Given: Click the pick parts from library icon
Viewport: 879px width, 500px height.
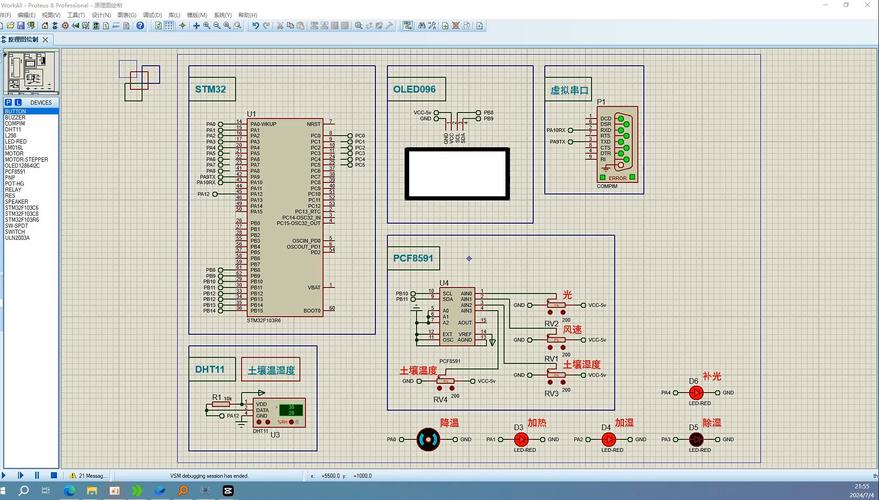Looking at the screenshot, I should point(358,25).
